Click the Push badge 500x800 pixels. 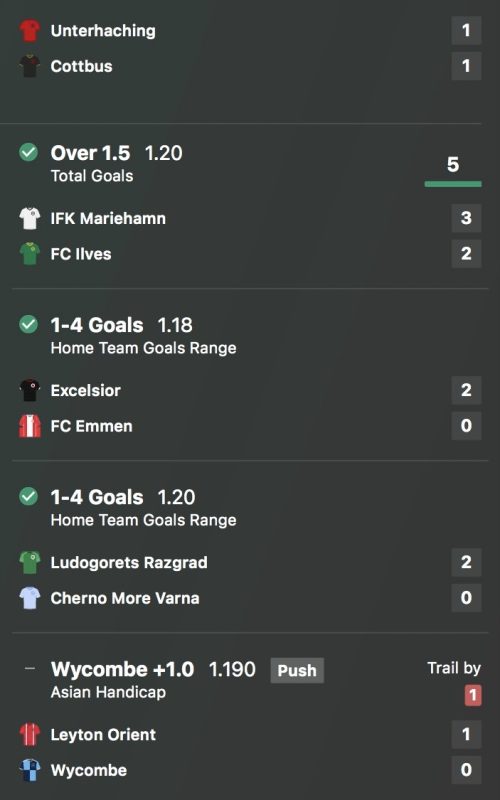(297, 670)
